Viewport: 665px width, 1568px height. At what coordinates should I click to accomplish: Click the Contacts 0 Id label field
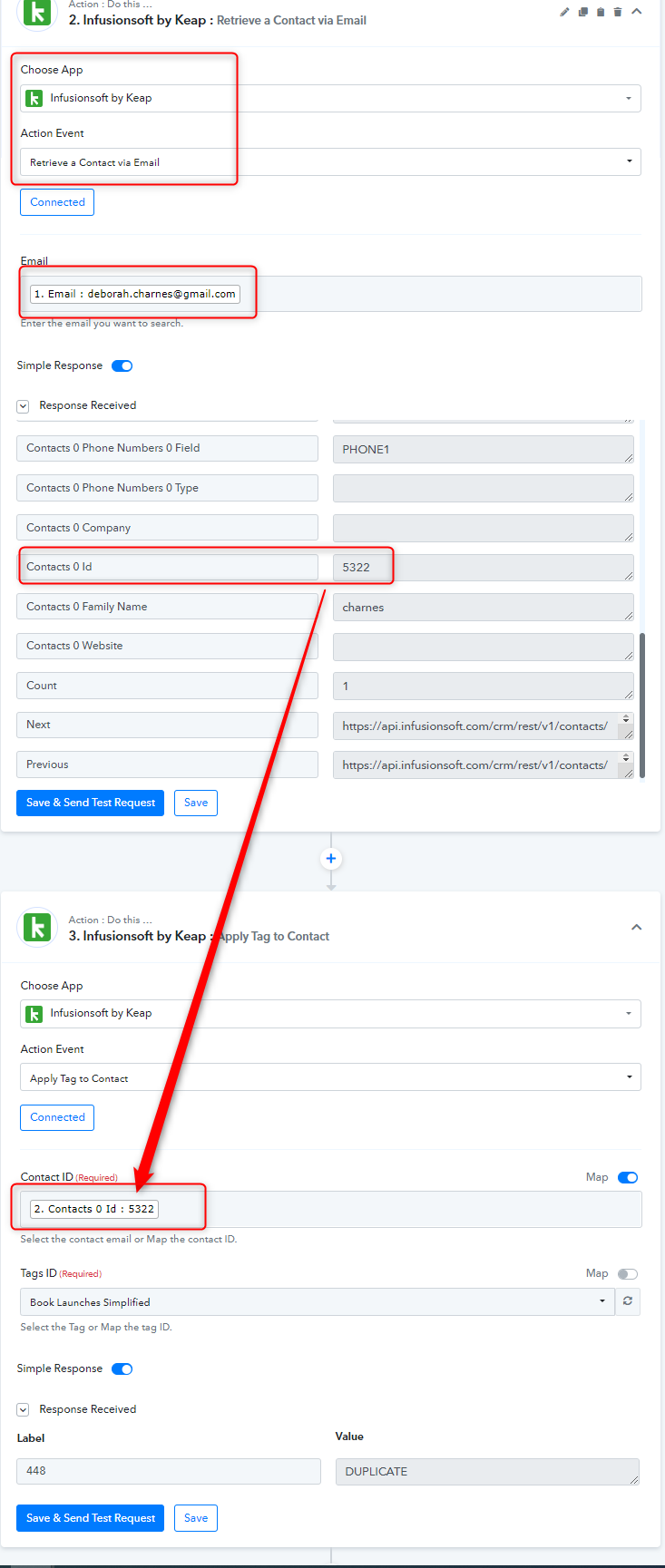point(167,567)
